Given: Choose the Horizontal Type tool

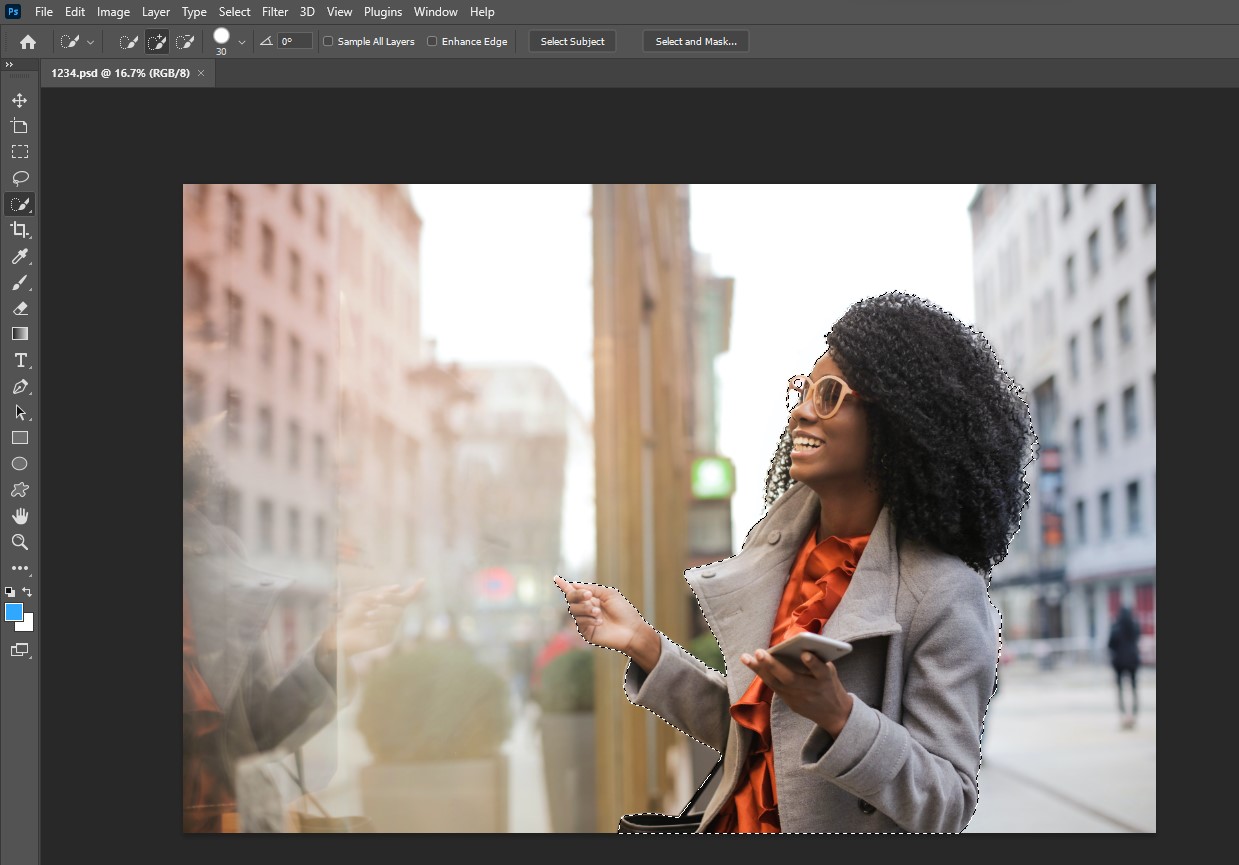Looking at the screenshot, I should (x=19, y=360).
